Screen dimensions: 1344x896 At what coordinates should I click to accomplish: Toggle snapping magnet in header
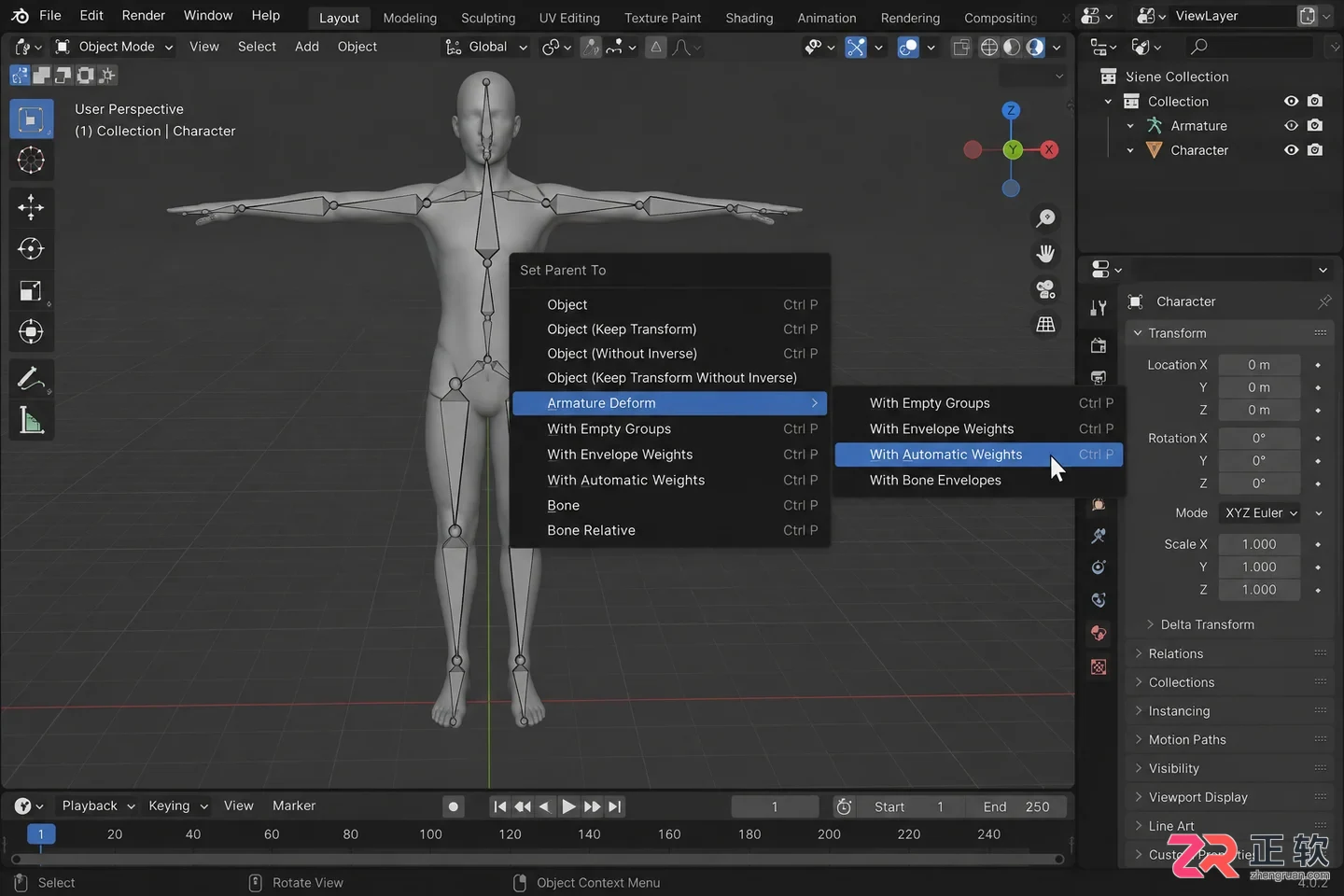[592, 47]
